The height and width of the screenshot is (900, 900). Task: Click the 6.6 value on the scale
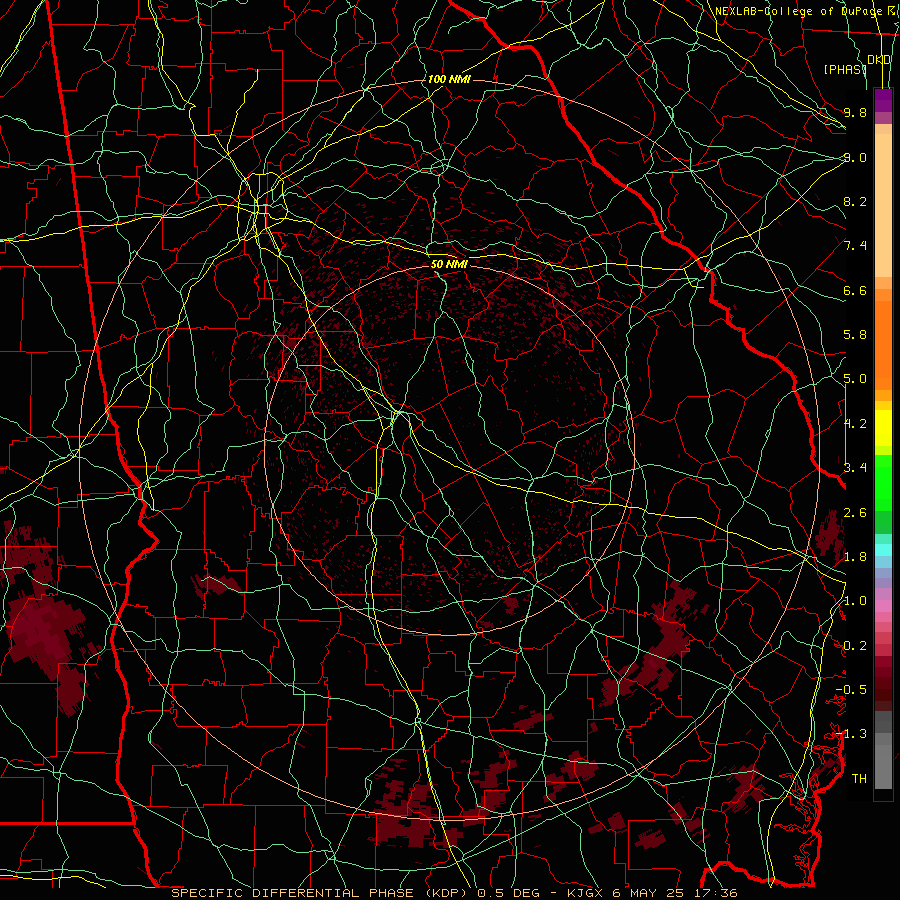(x=855, y=290)
